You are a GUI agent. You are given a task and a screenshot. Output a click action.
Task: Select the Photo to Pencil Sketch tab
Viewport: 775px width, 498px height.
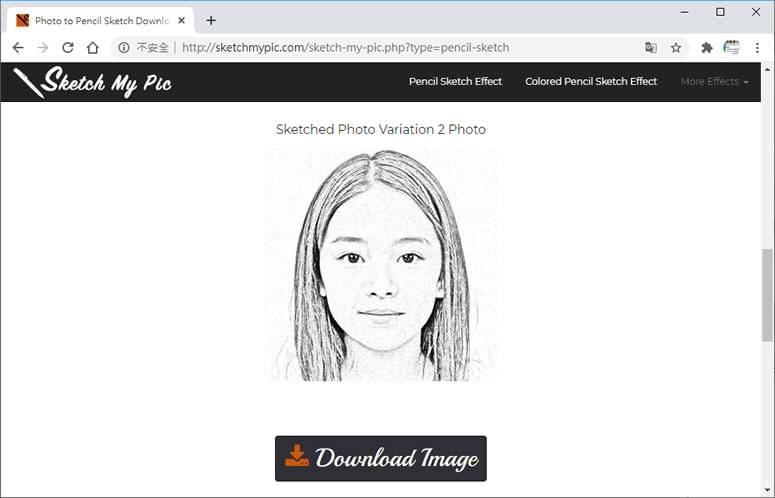(101, 21)
